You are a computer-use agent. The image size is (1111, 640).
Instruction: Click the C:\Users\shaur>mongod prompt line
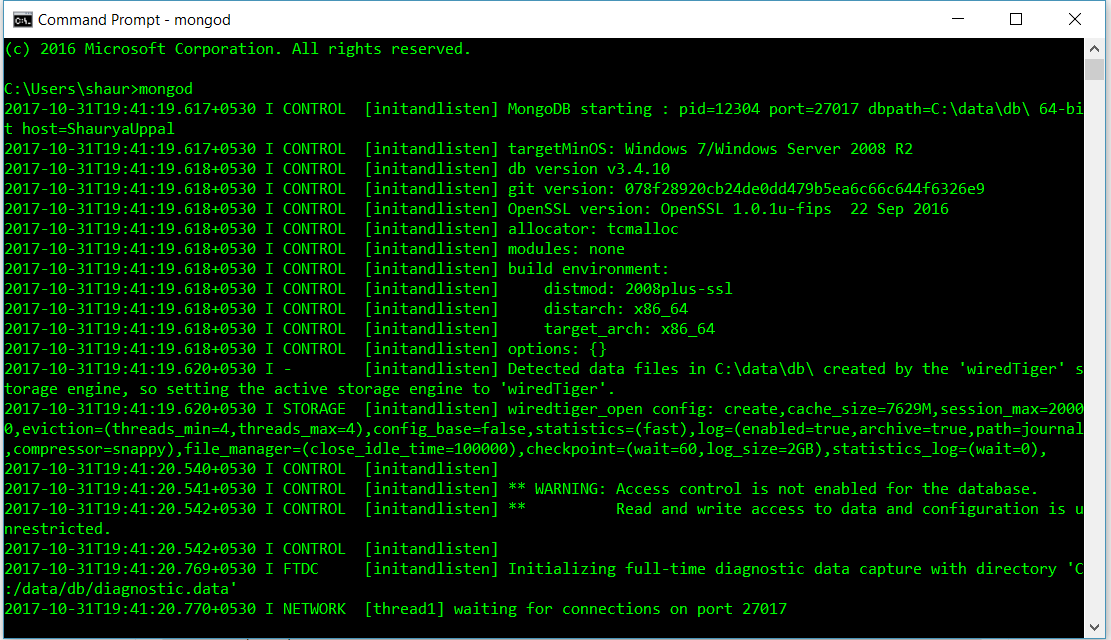pos(90,88)
